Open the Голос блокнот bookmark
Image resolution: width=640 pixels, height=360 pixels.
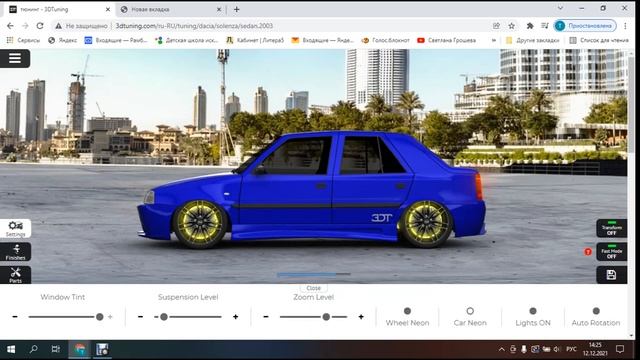coord(385,40)
